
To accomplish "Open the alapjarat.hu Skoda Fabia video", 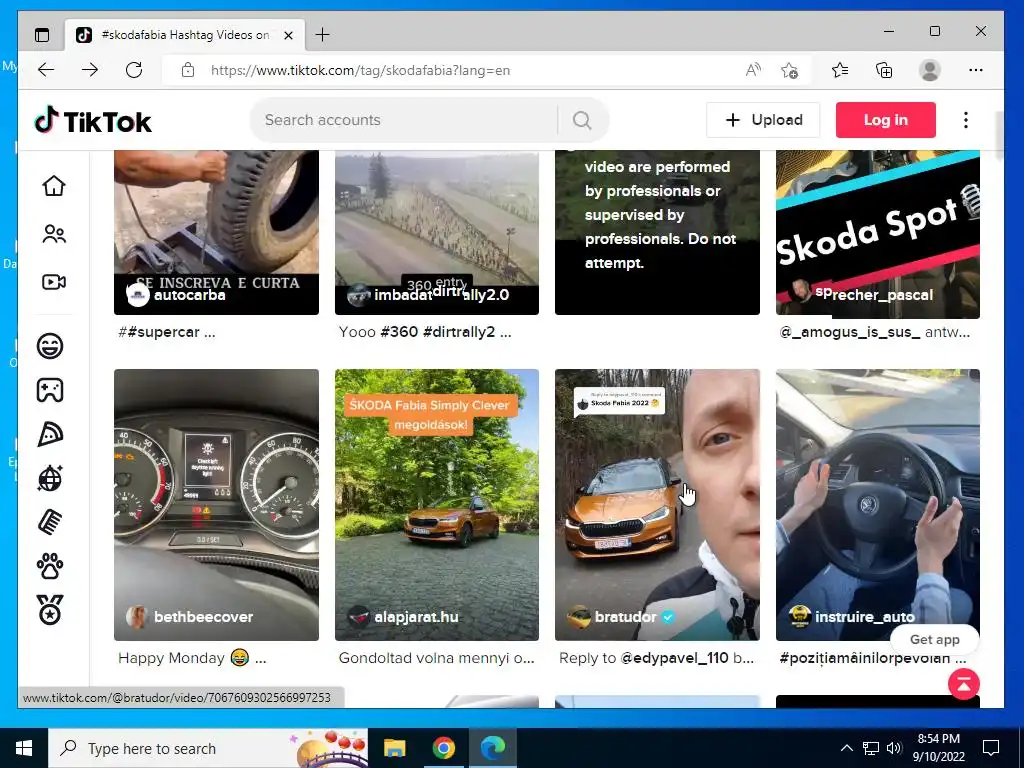I will click(437, 505).
